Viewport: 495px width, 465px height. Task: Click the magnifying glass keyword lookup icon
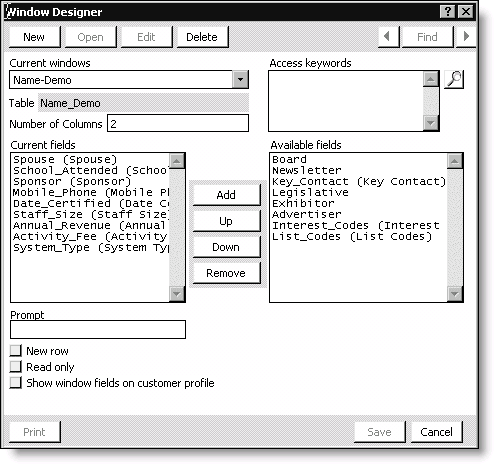[454, 79]
